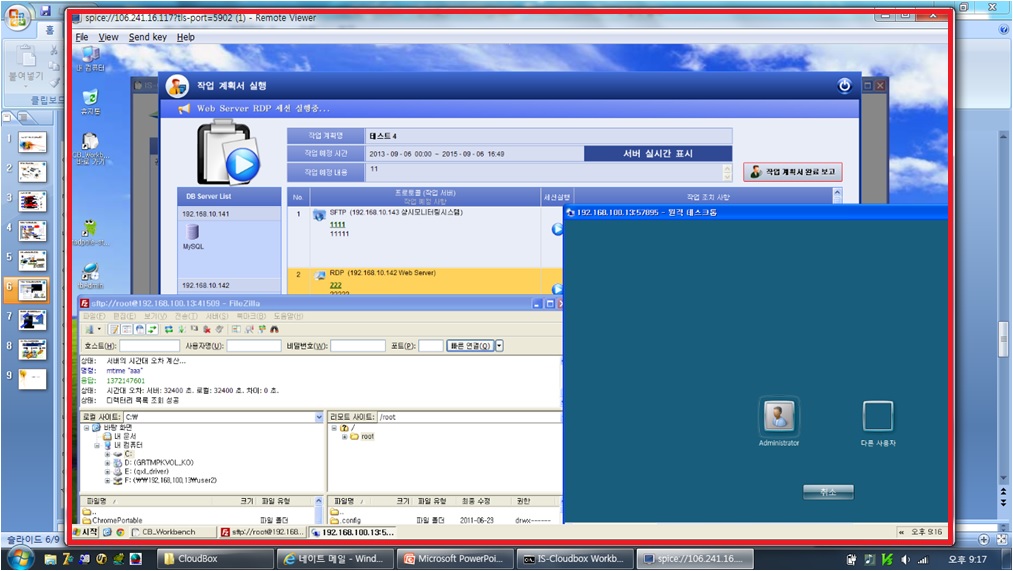Click the 1111 link in SFTP row
Image resolution: width=1013 pixels, height=571 pixels.
click(337, 225)
